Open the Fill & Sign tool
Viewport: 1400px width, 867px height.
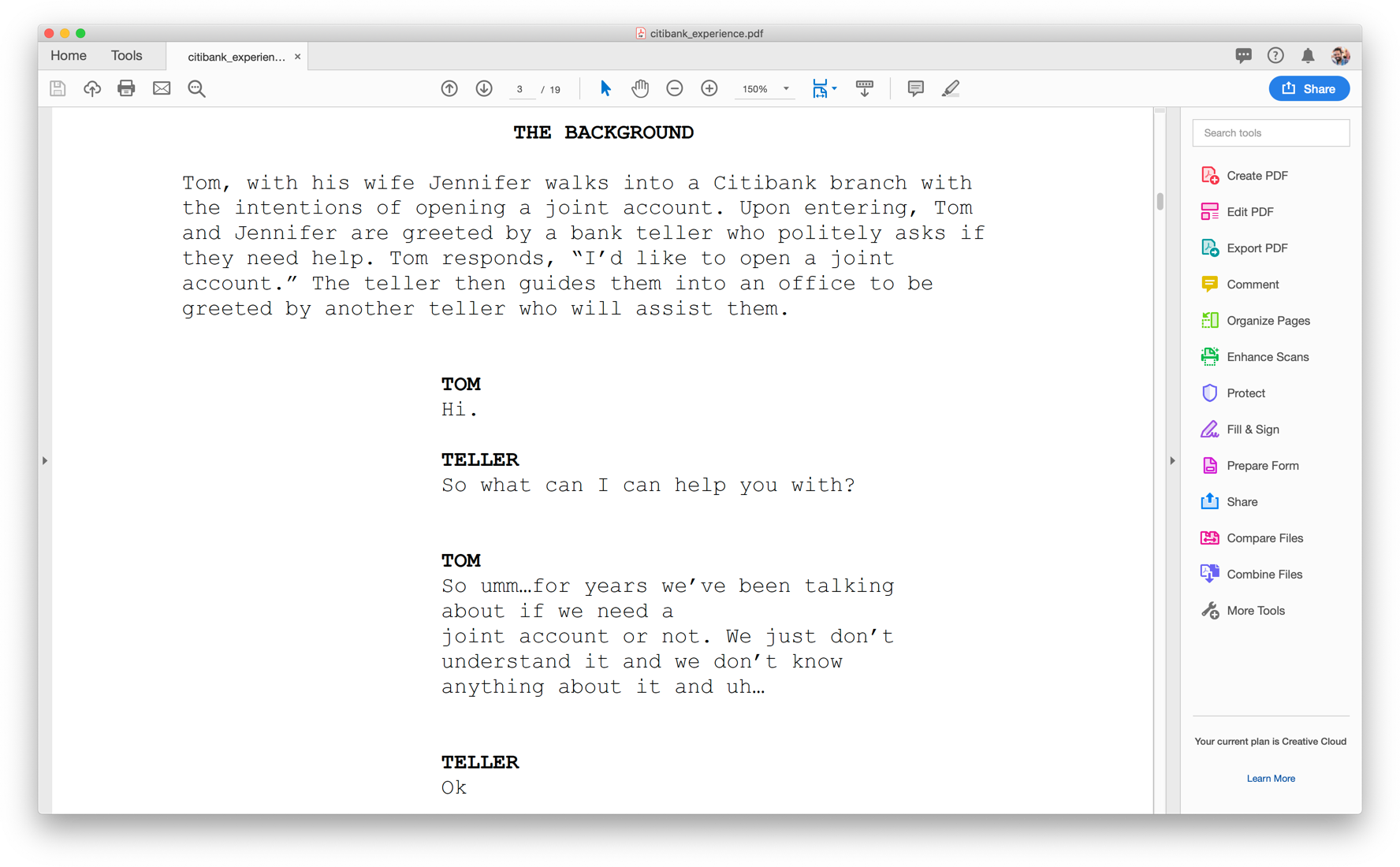point(1240,429)
